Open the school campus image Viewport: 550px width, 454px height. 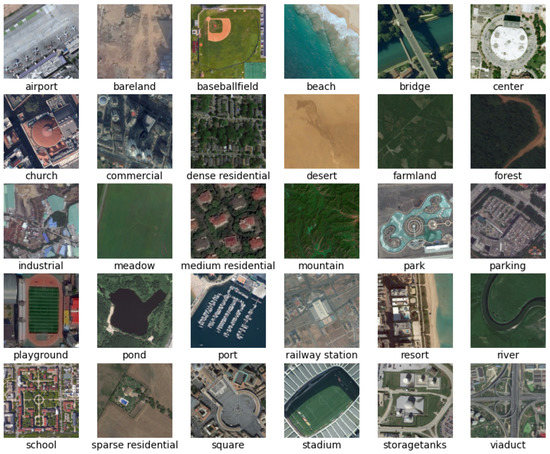click(x=41, y=401)
